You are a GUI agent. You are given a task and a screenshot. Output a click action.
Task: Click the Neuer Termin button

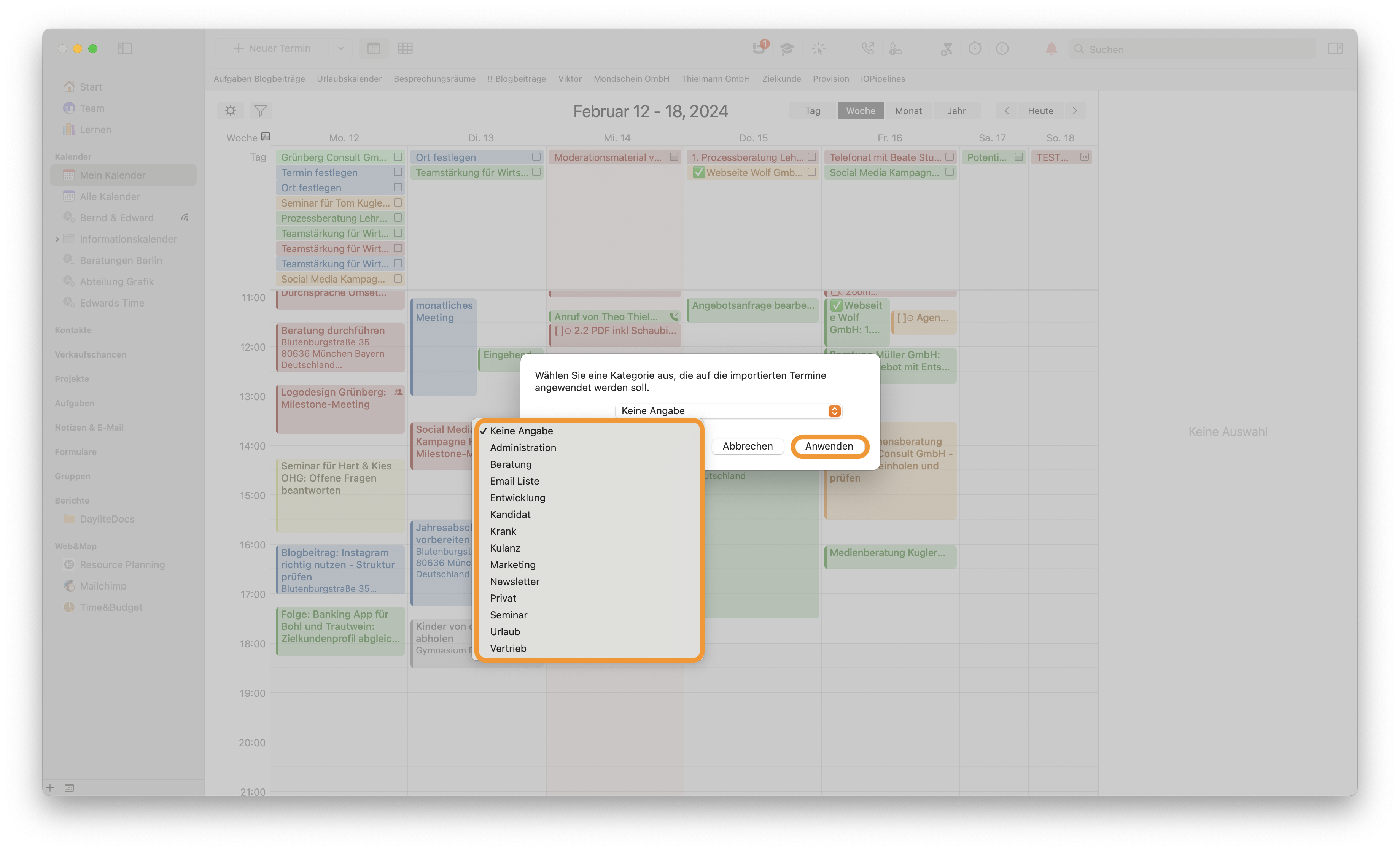(x=272, y=48)
